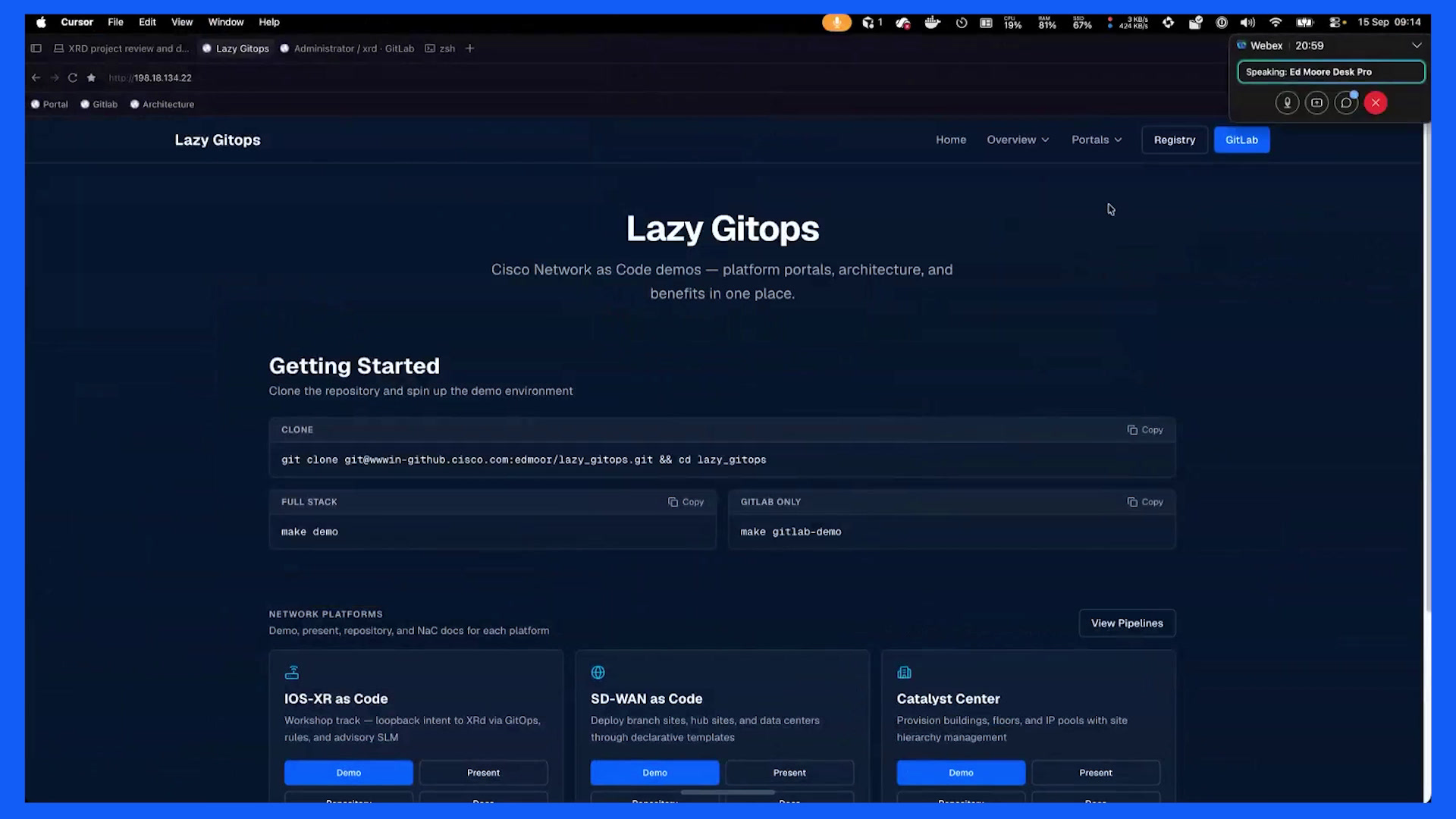Open the Window menu in menu bar
This screenshot has width=1456, height=819.
coord(226,22)
